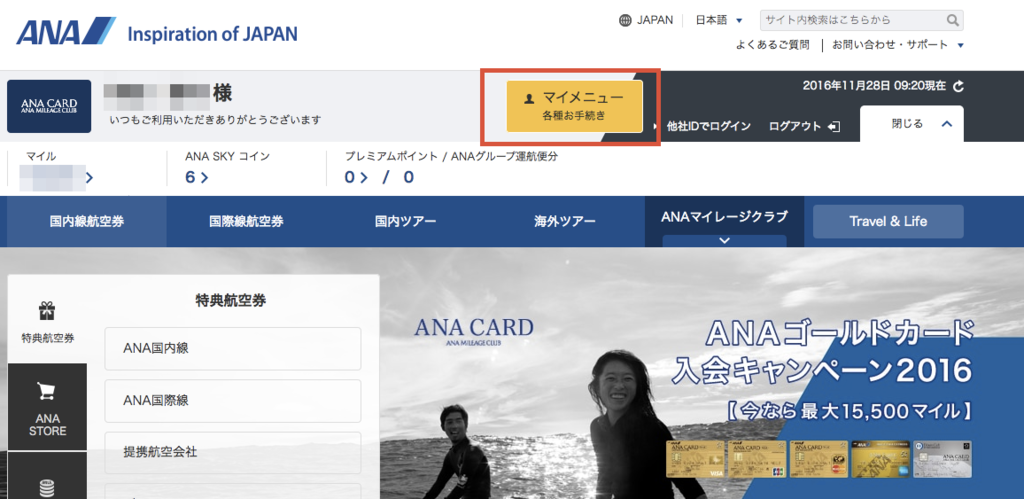1024x499 pixels.
Task: Click the 特典航空券 panel heading
Action: click(x=231, y=300)
